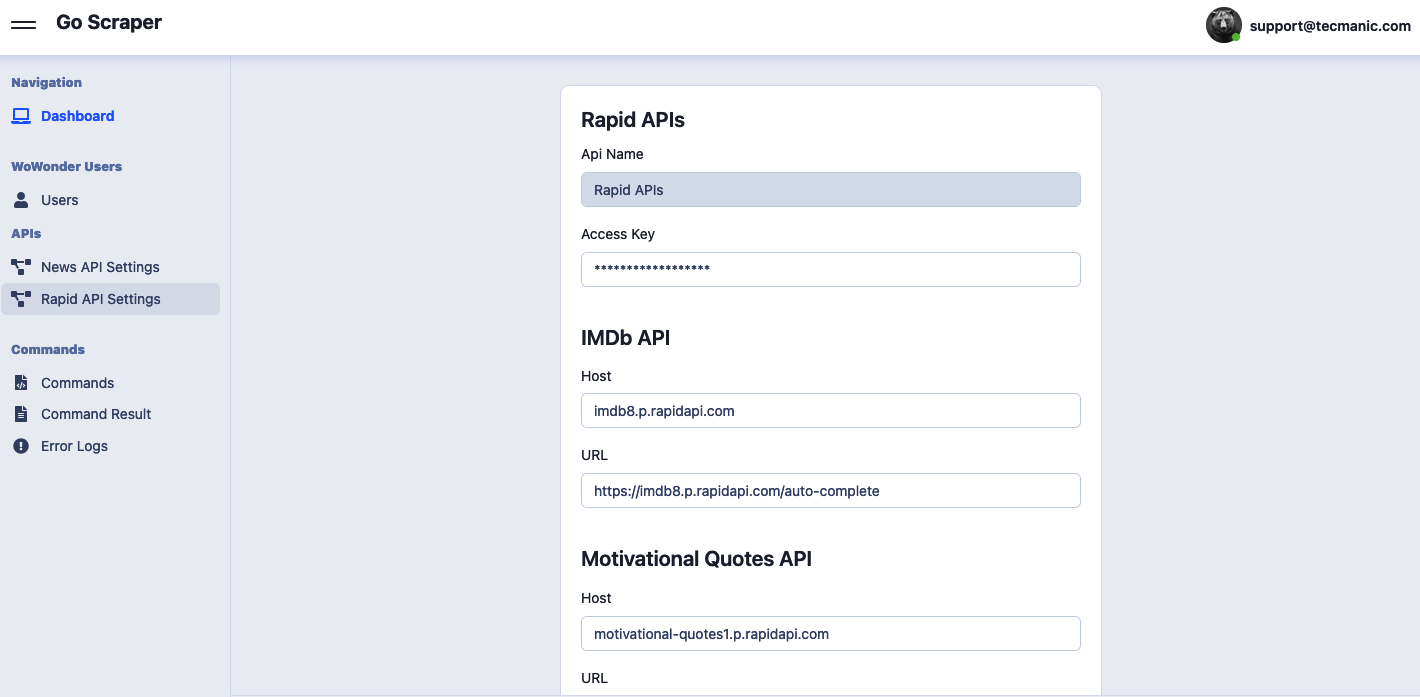The width and height of the screenshot is (1420, 697).
Task: Click the Go Scraper title link
Action: click(109, 23)
